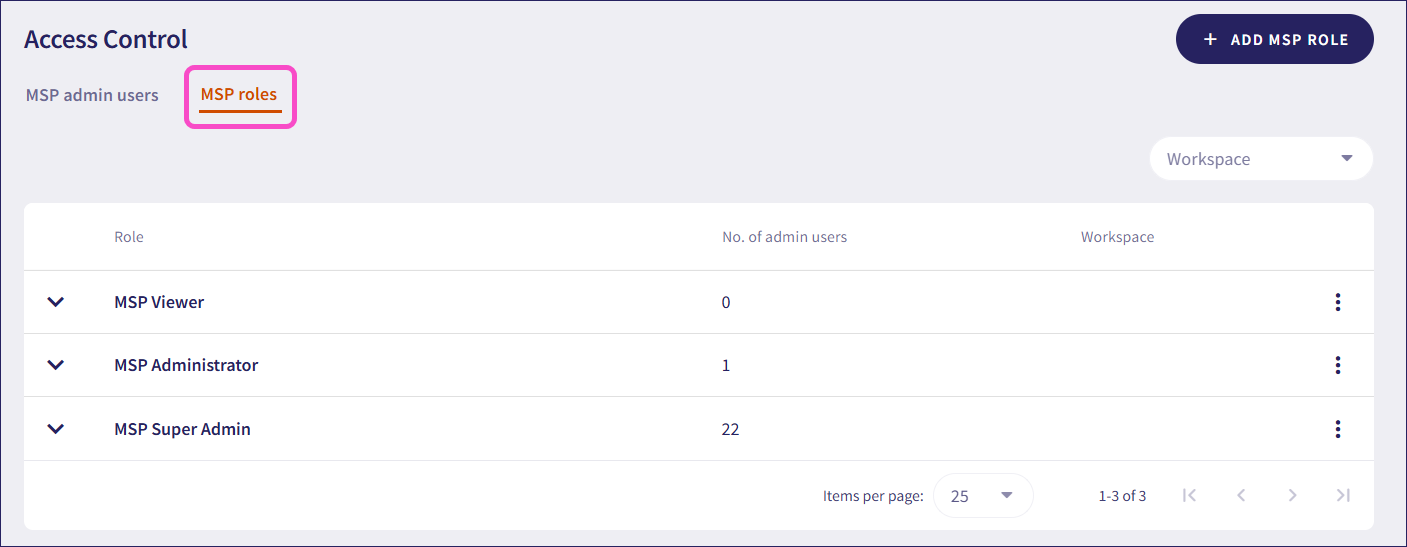Image resolution: width=1407 pixels, height=547 pixels.
Task: Go to the first page of results
Action: point(1189,495)
